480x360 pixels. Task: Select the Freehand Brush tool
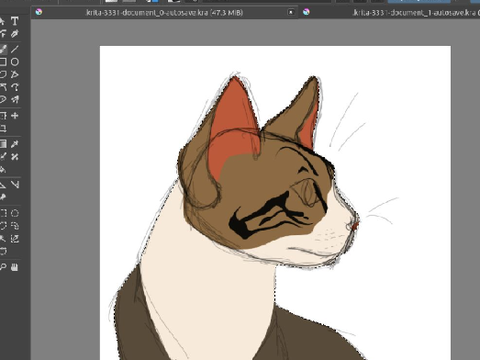click(3, 49)
